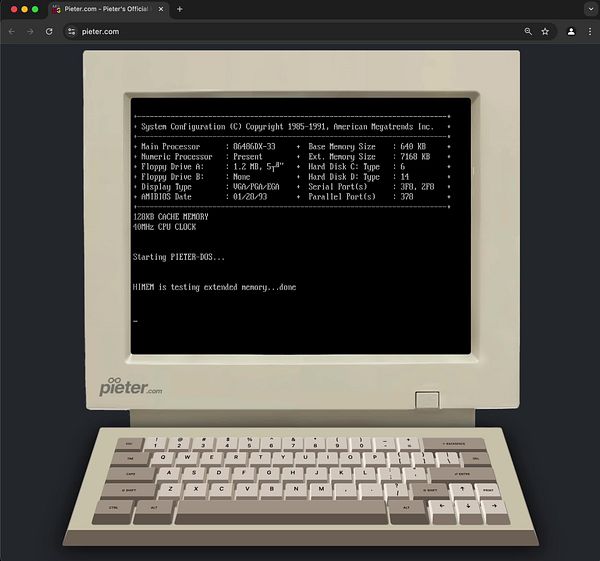Click the pieter.com logo on the monitor
Screen dimensions: 600x561
130,387
